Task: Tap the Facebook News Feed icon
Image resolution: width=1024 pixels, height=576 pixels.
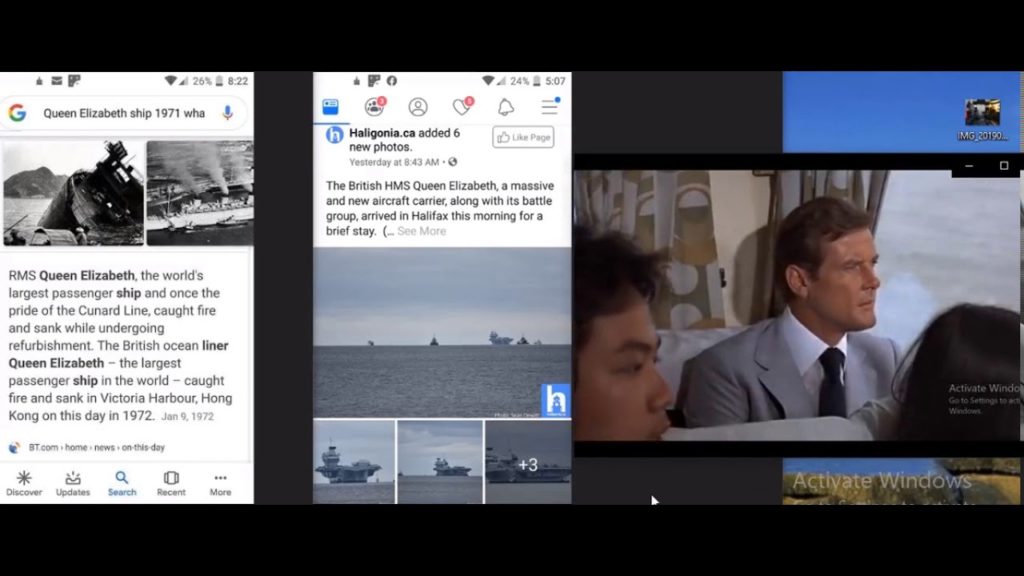Action: [330, 107]
